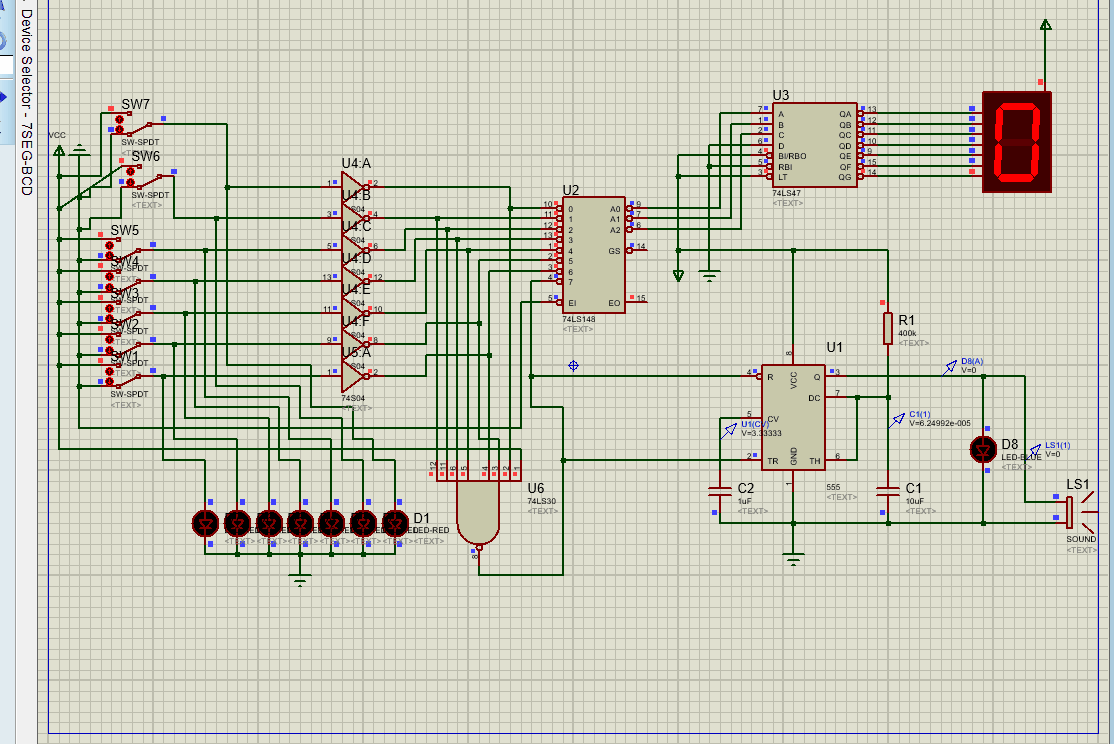Image resolution: width=1114 pixels, height=744 pixels.
Task: Click the V=6.24992e-005 probe reading
Action: click(x=940, y=424)
